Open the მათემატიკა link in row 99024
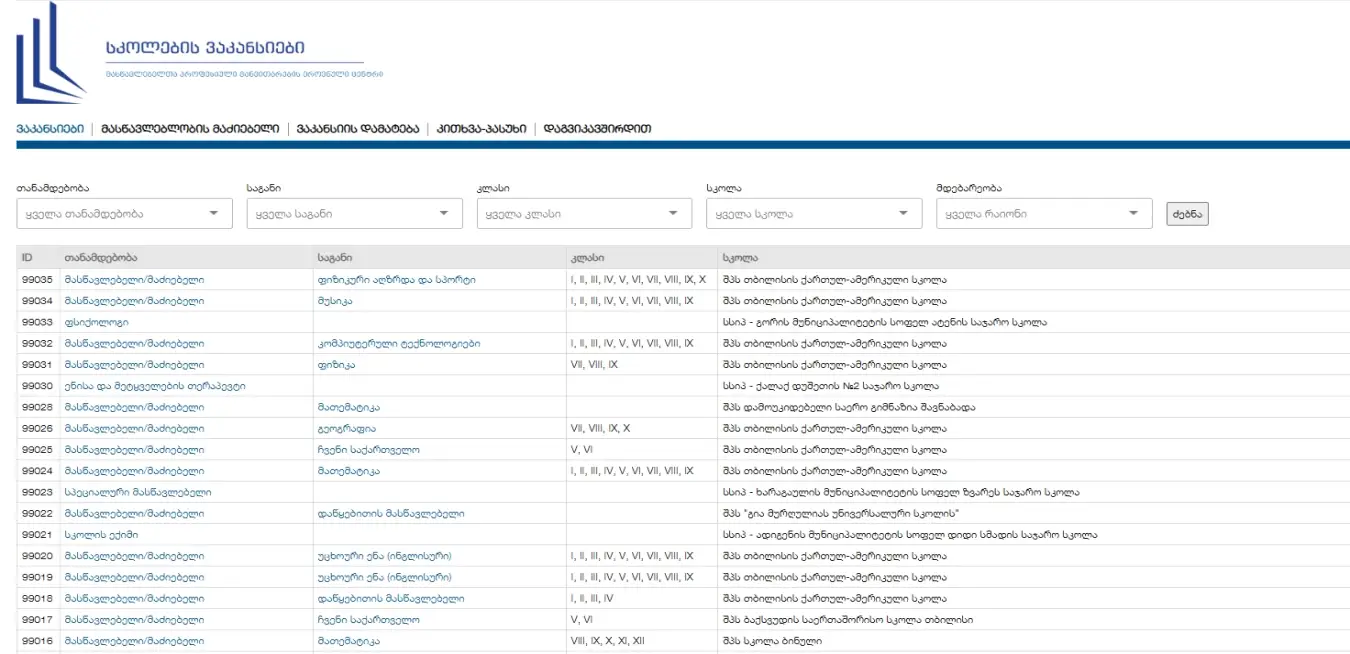The height and width of the screenshot is (654, 1350). point(348,471)
